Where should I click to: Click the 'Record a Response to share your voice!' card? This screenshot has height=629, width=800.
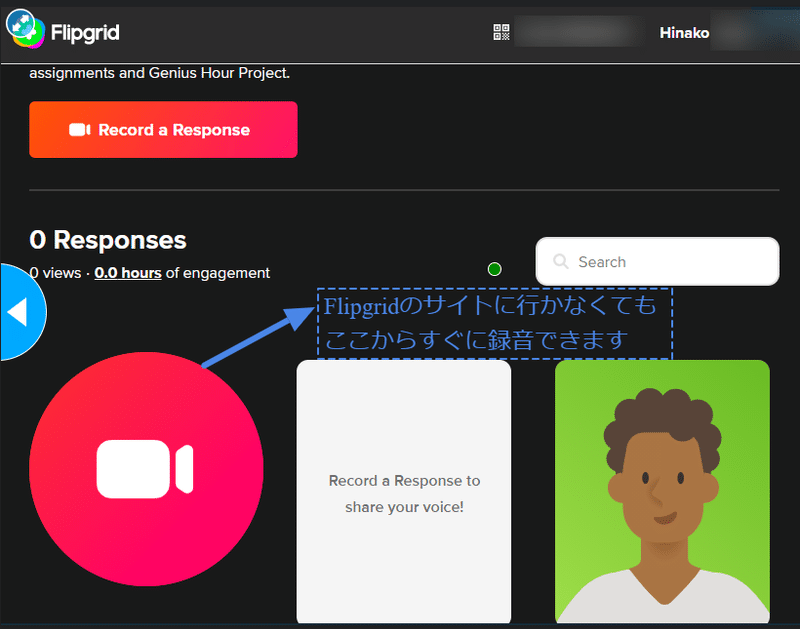404,491
